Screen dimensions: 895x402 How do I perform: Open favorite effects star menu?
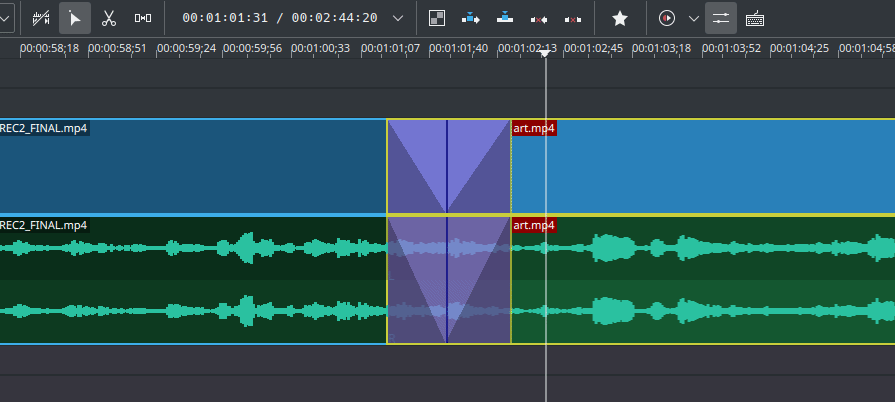(620, 18)
